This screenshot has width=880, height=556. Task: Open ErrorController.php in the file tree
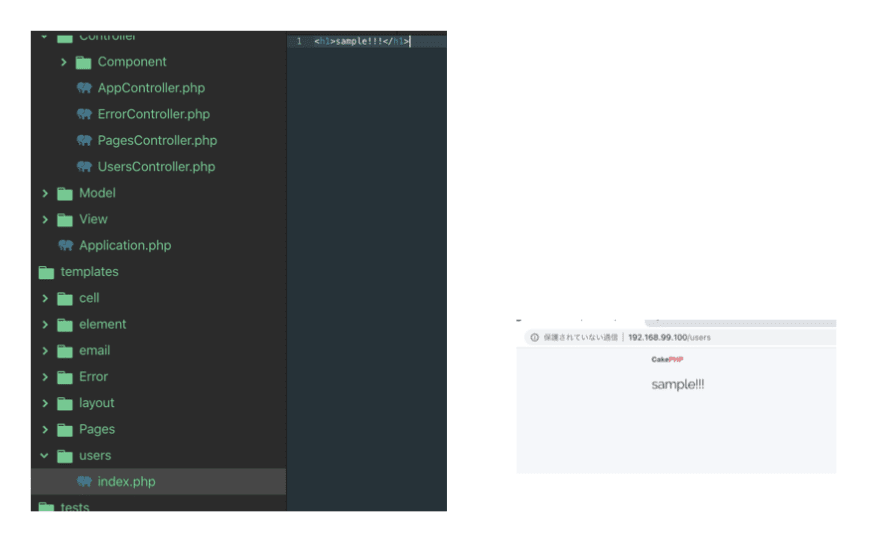[154, 114]
